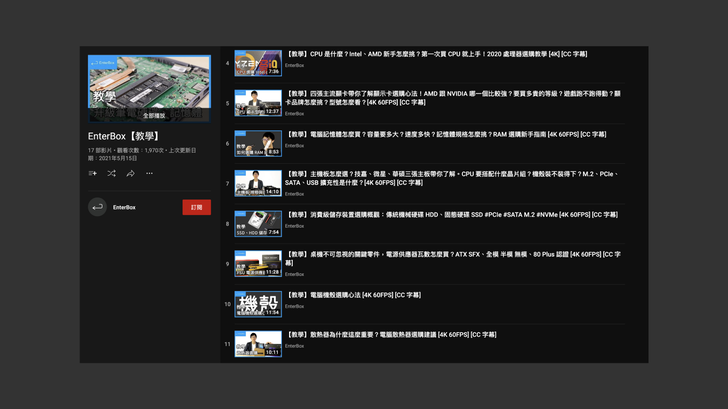This screenshot has width=728, height=409.
Task: Open the 14:10 motherboard video thumbnail
Action: click(x=258, y=183)
